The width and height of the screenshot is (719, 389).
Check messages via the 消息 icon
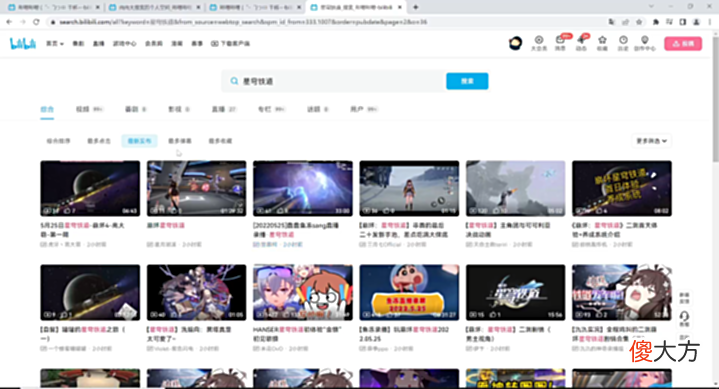[x=560, y=43]
